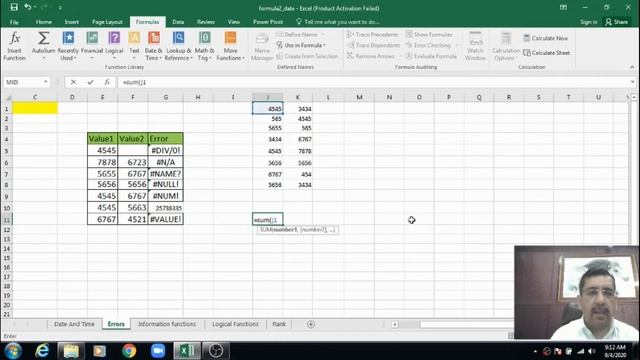This screenshot has width=640, height=360.
Task: Expand the Name Box dropdown
Action: pos(45,82)
